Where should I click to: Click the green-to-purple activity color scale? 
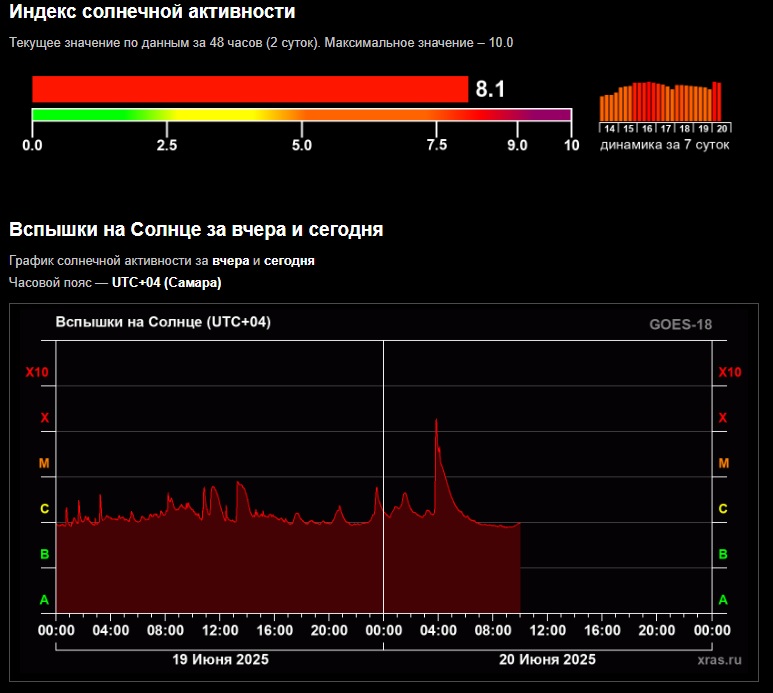[x=301, y=115]
